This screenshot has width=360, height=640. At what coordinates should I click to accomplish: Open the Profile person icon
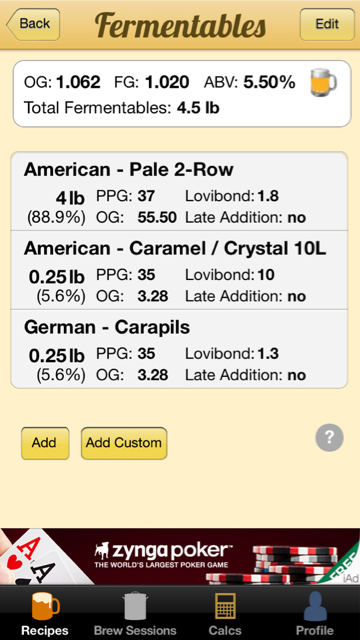315,606
